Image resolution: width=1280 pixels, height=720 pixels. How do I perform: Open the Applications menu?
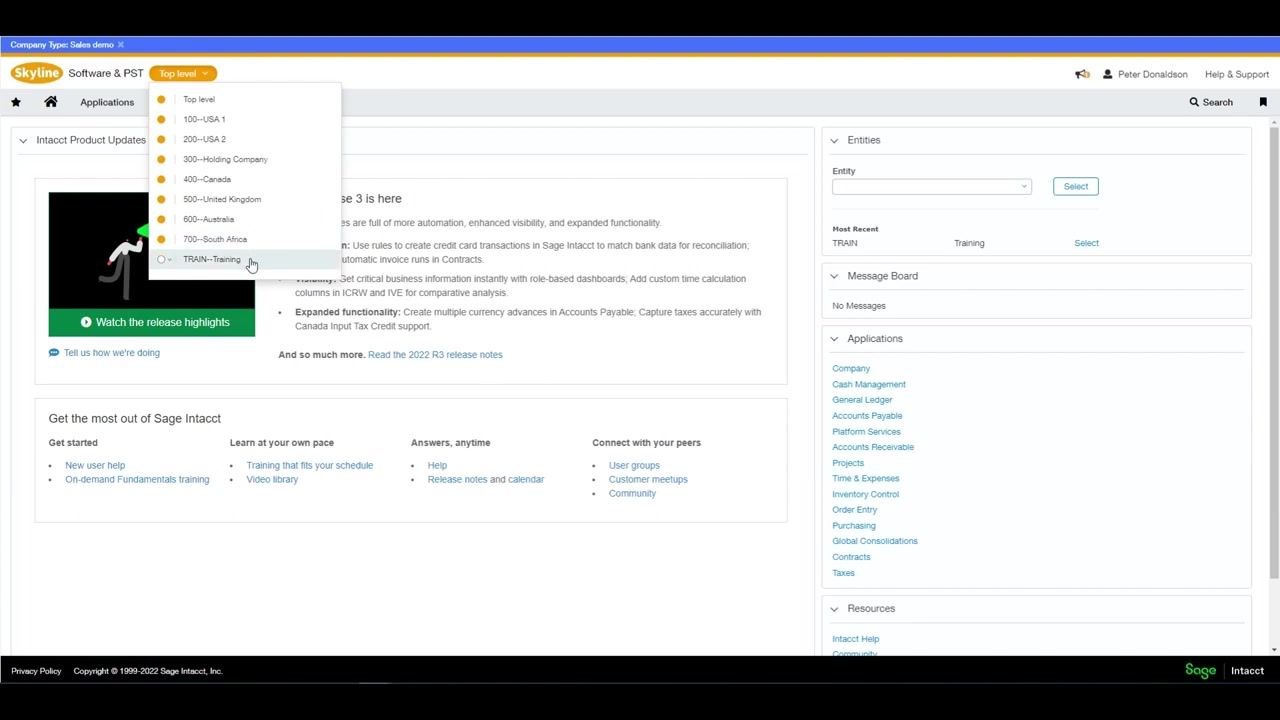[x=107, y=102]
